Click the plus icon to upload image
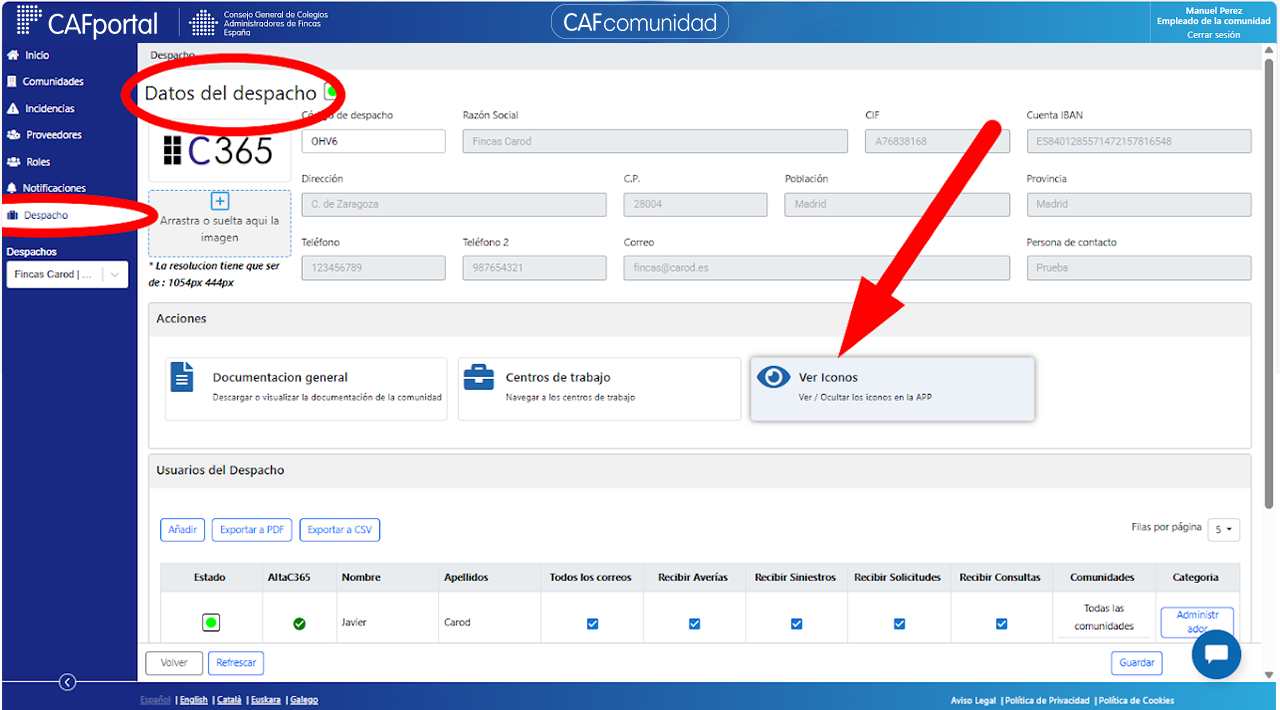 (x=220, y=201)
